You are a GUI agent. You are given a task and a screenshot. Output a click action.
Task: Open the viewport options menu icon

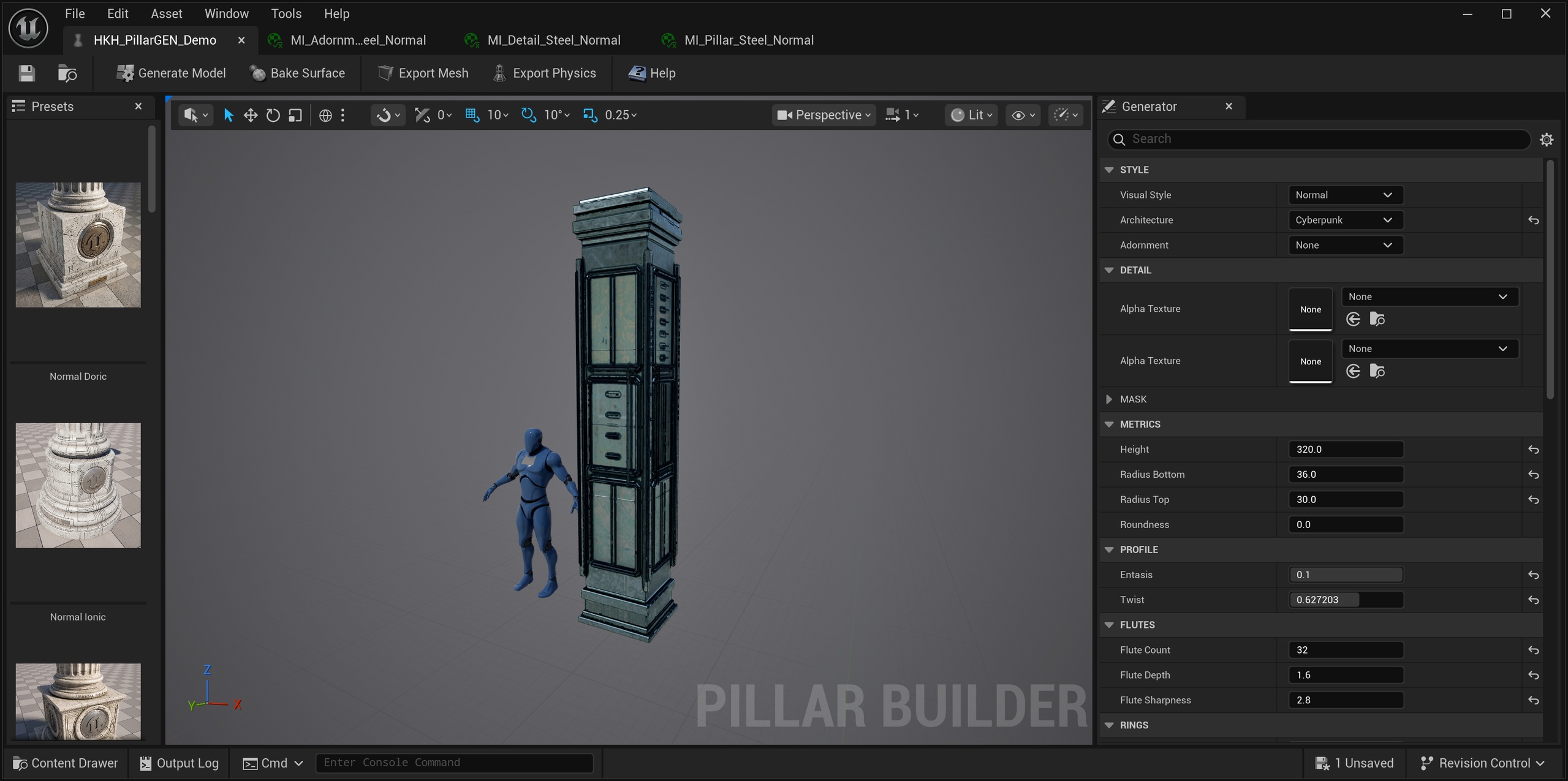(x=195, y=115)
